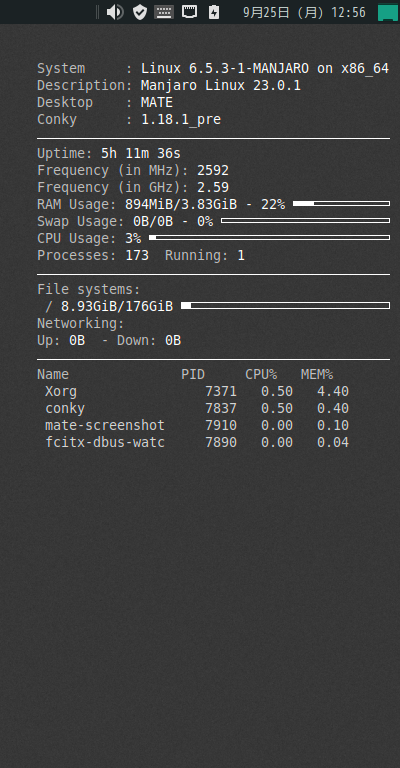Click the PID column header
The width and height of the screenshot is (400, 768).
193,375
